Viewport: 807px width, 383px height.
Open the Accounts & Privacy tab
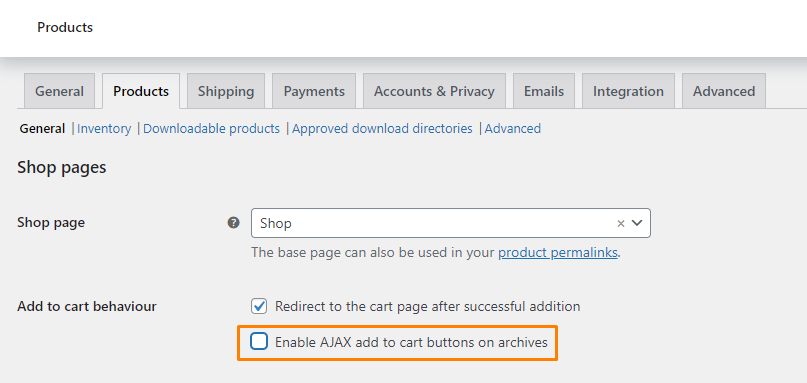[434, 91]
